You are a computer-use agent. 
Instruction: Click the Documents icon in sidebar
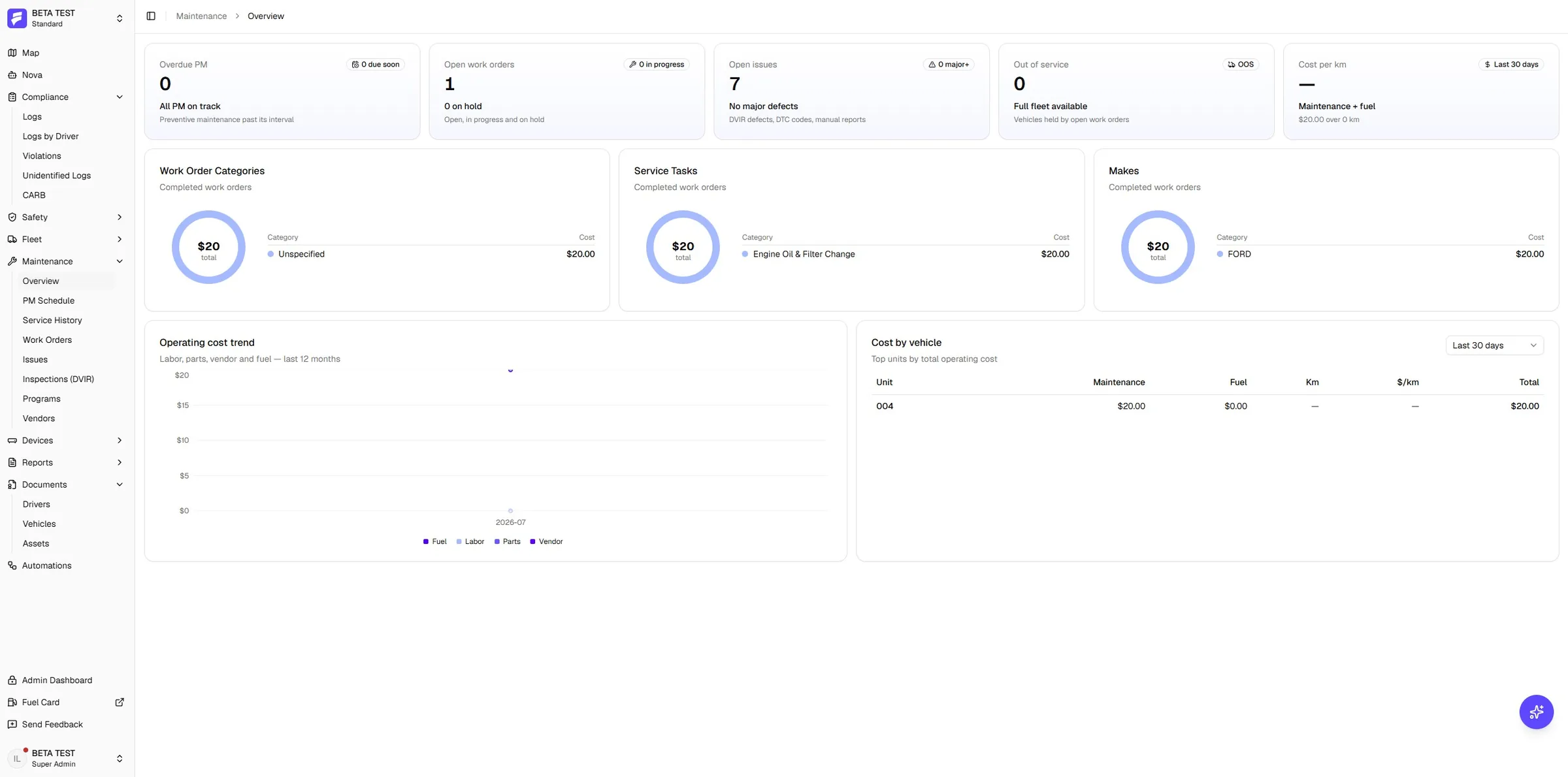point(12,485)
